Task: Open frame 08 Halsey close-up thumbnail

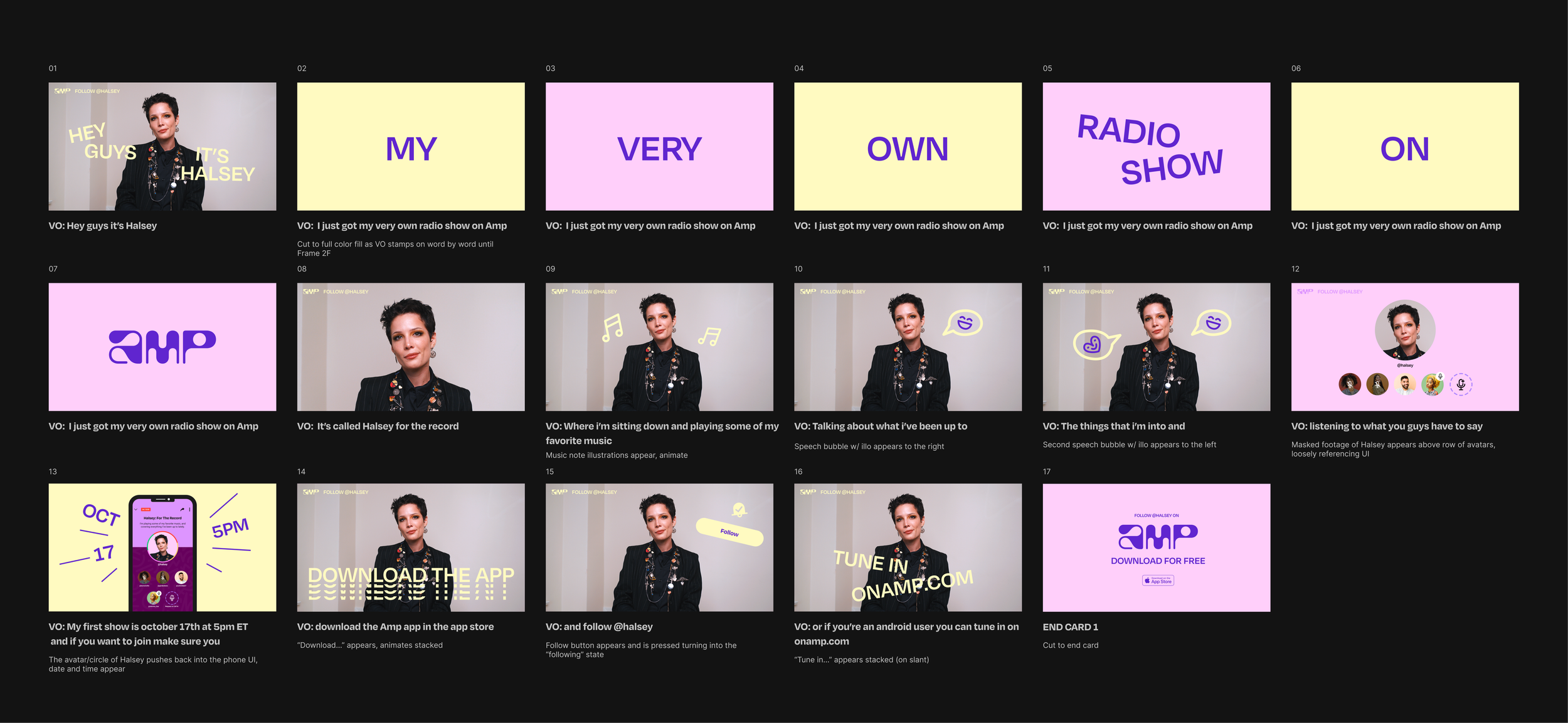Action: click(x=411, y=347)
